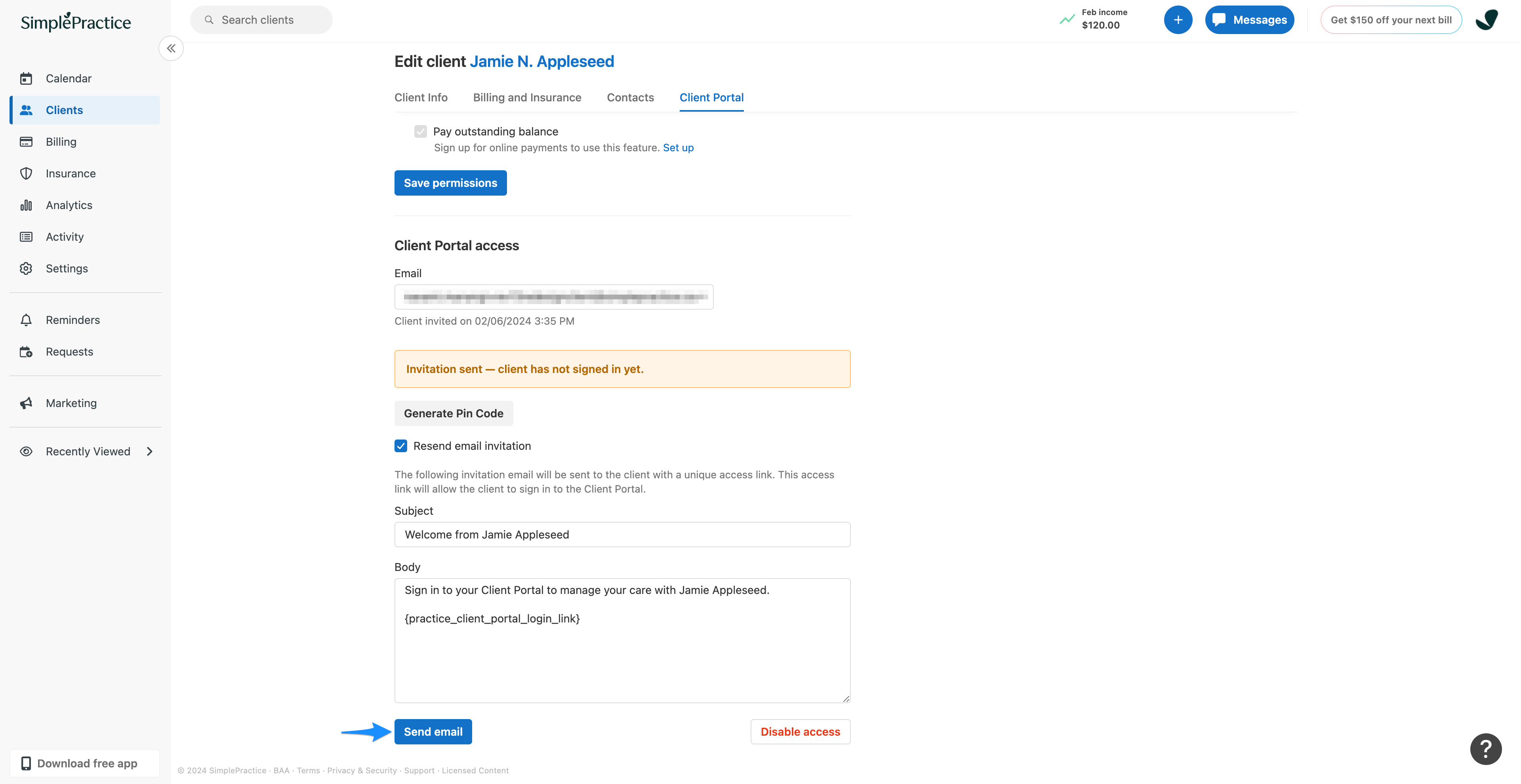Viewport: 1521px width, 784px height.
Task: Toggle the Pay outstanding balance checkbox
Action: click(x=420, y=131)
